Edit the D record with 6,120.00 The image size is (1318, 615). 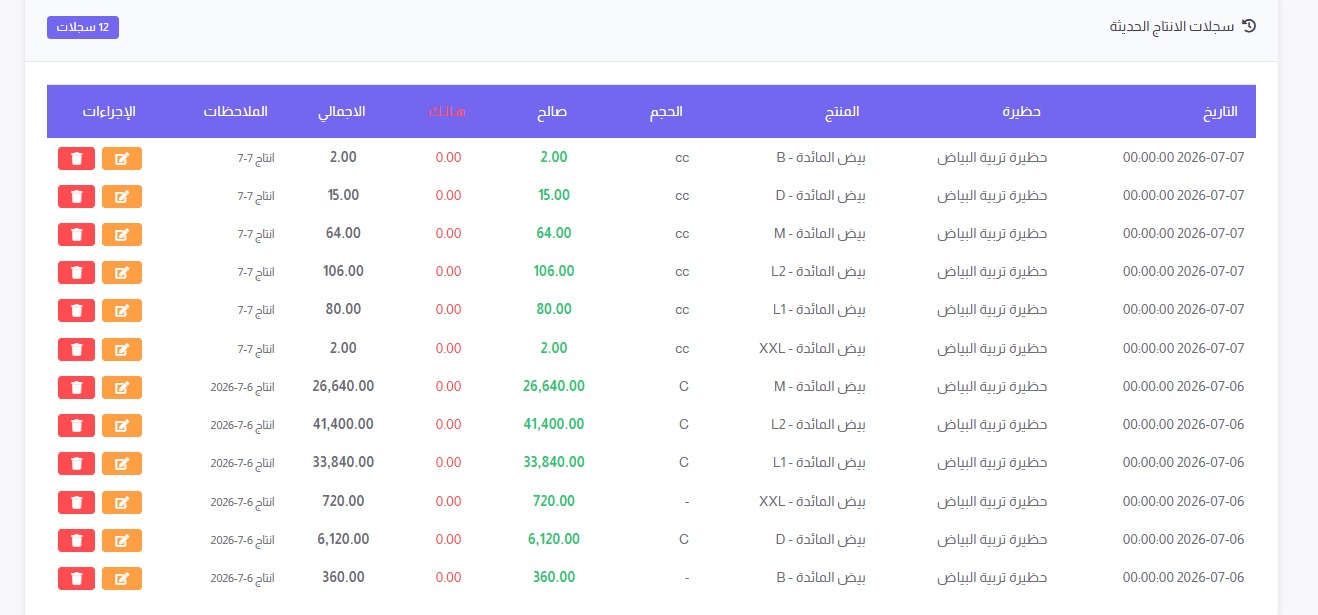pos(122,540)
